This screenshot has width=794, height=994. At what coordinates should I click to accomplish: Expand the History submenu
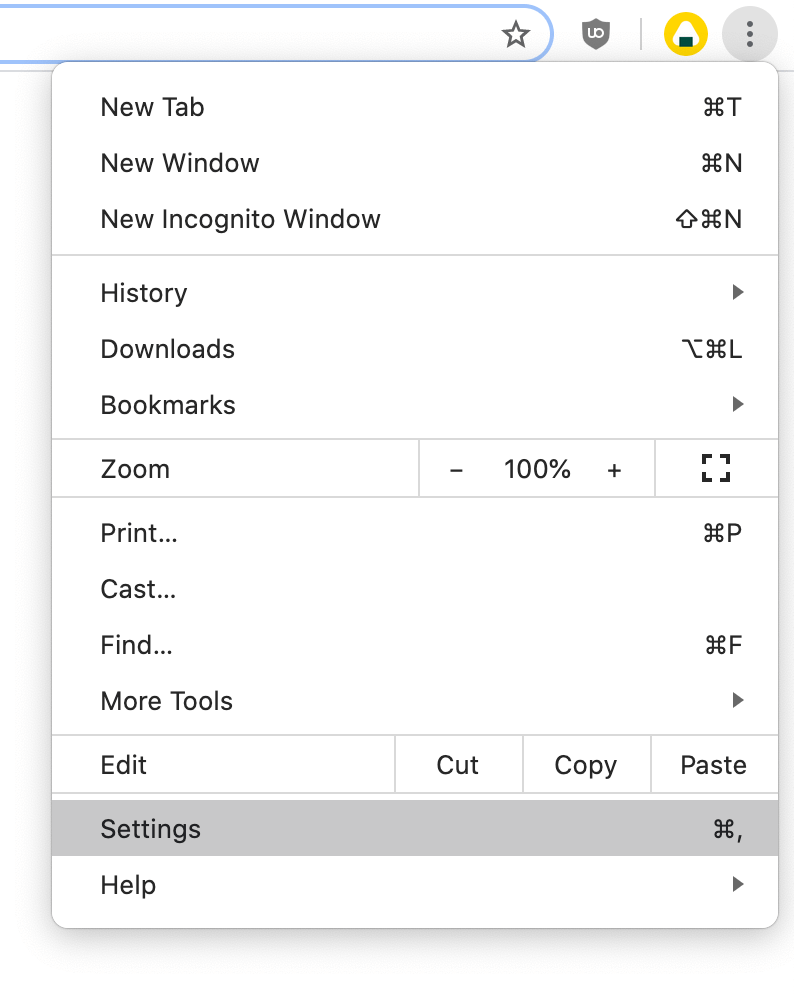[x=415, y=293]
